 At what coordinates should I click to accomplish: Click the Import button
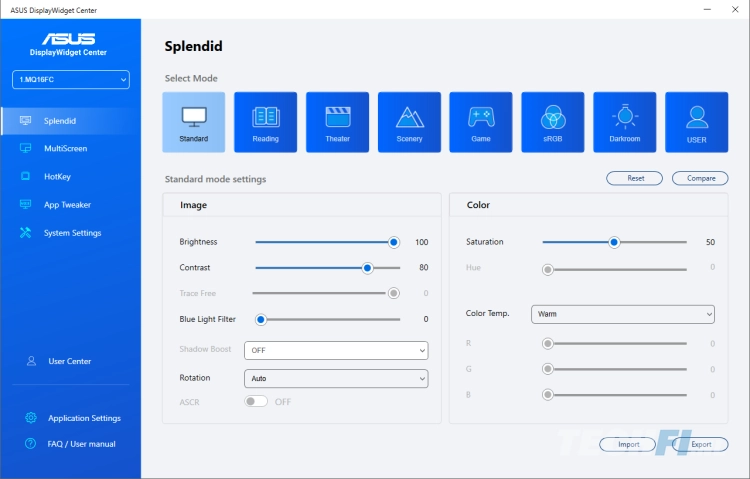pos(628,444)
